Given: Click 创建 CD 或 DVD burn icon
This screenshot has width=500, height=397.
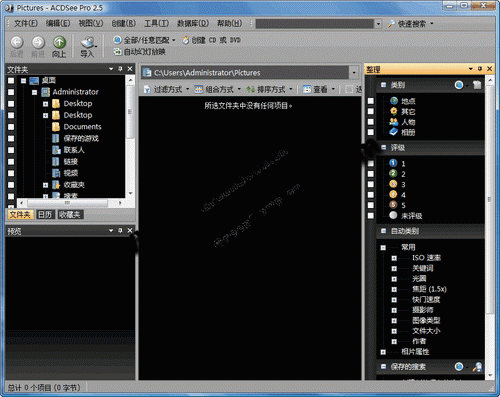Looking at the screenshot, I should [186, 40].
